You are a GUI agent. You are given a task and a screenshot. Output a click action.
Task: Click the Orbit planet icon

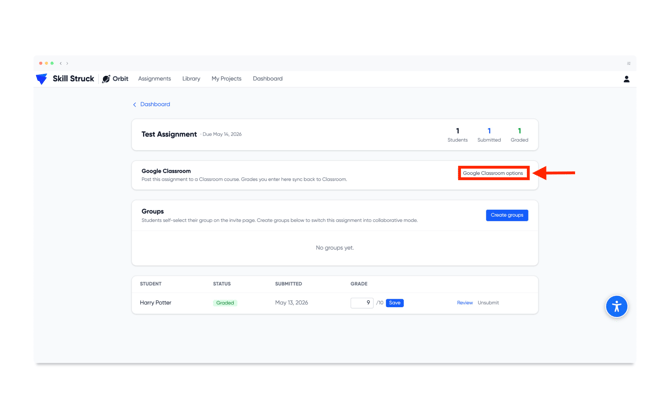pos(106,79)
